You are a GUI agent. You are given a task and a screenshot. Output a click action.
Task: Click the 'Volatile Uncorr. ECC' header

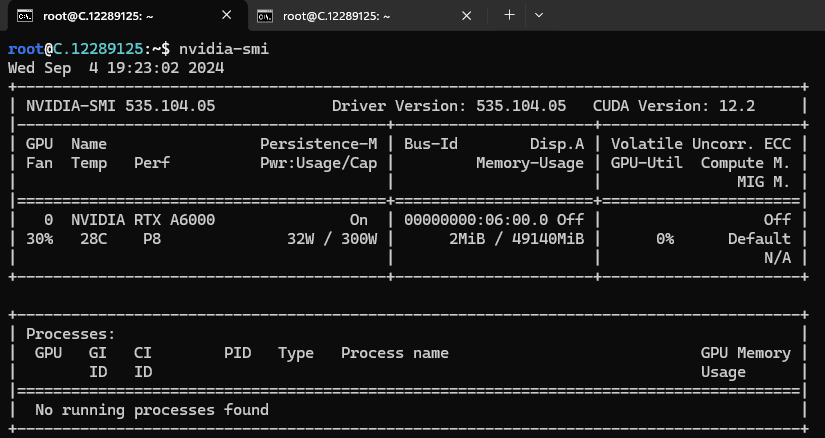point(700,144)
